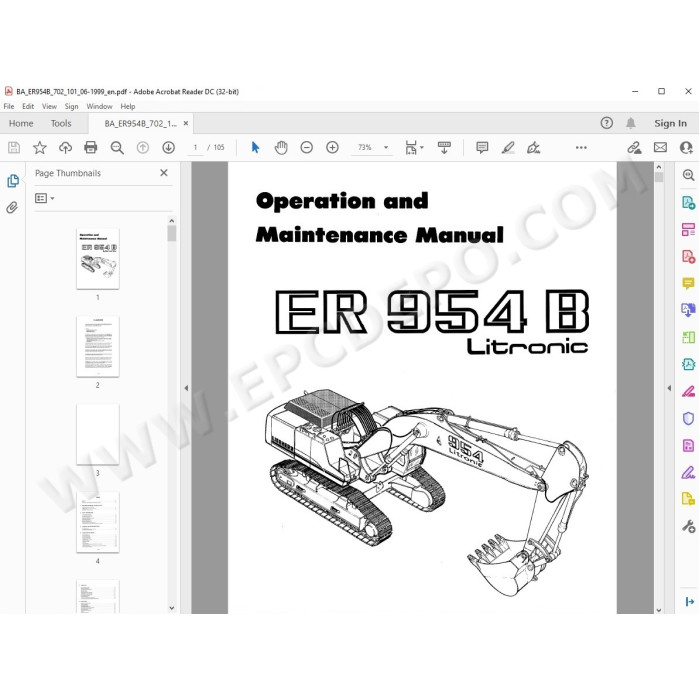700x700 pixels.
Task: Add a comment sticky note
Action: pyautogui.click(x=482, y=147)
